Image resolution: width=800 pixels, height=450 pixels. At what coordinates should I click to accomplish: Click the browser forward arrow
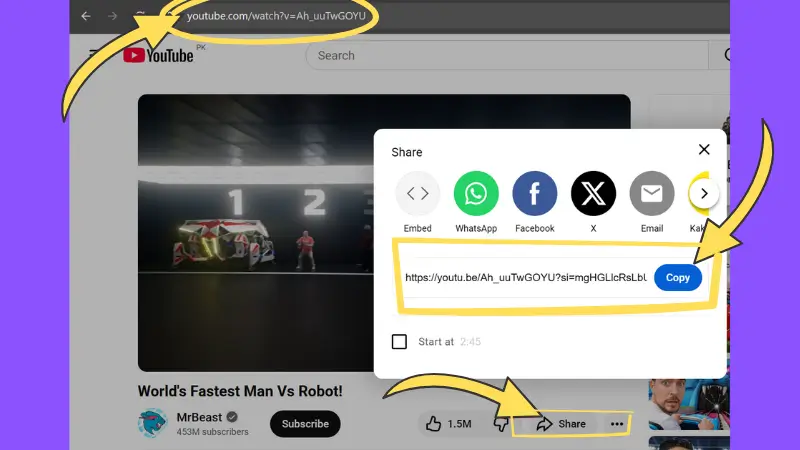point(111,17)
